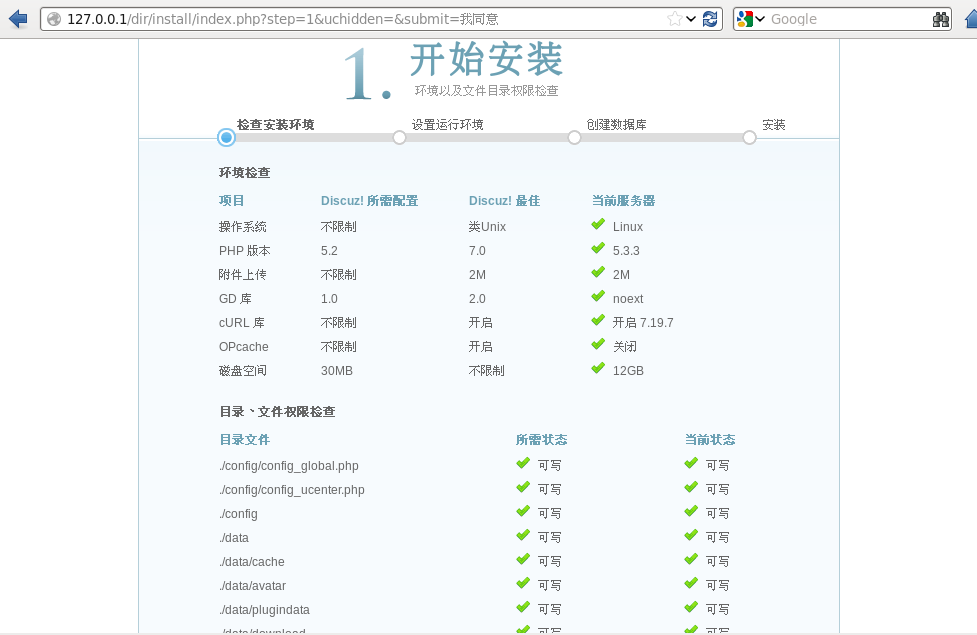
Task: Click the globe site identity icon
Action: (x=54, y=19)
